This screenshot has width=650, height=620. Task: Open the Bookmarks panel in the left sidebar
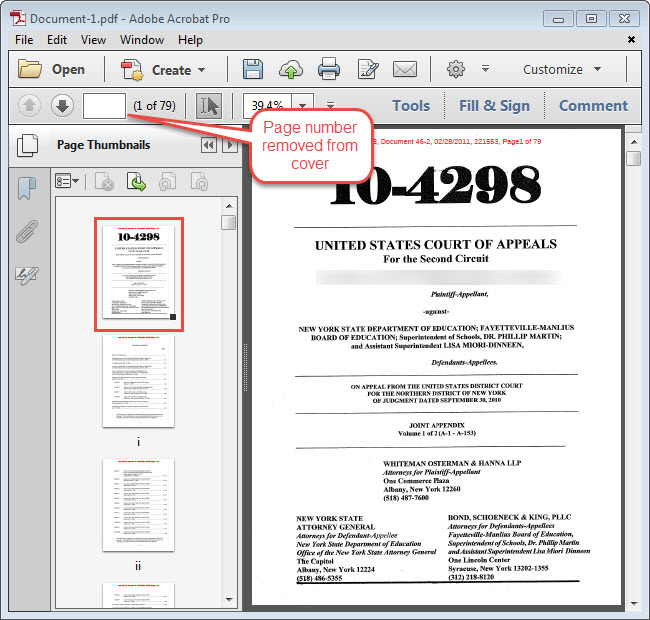[27, 187]
